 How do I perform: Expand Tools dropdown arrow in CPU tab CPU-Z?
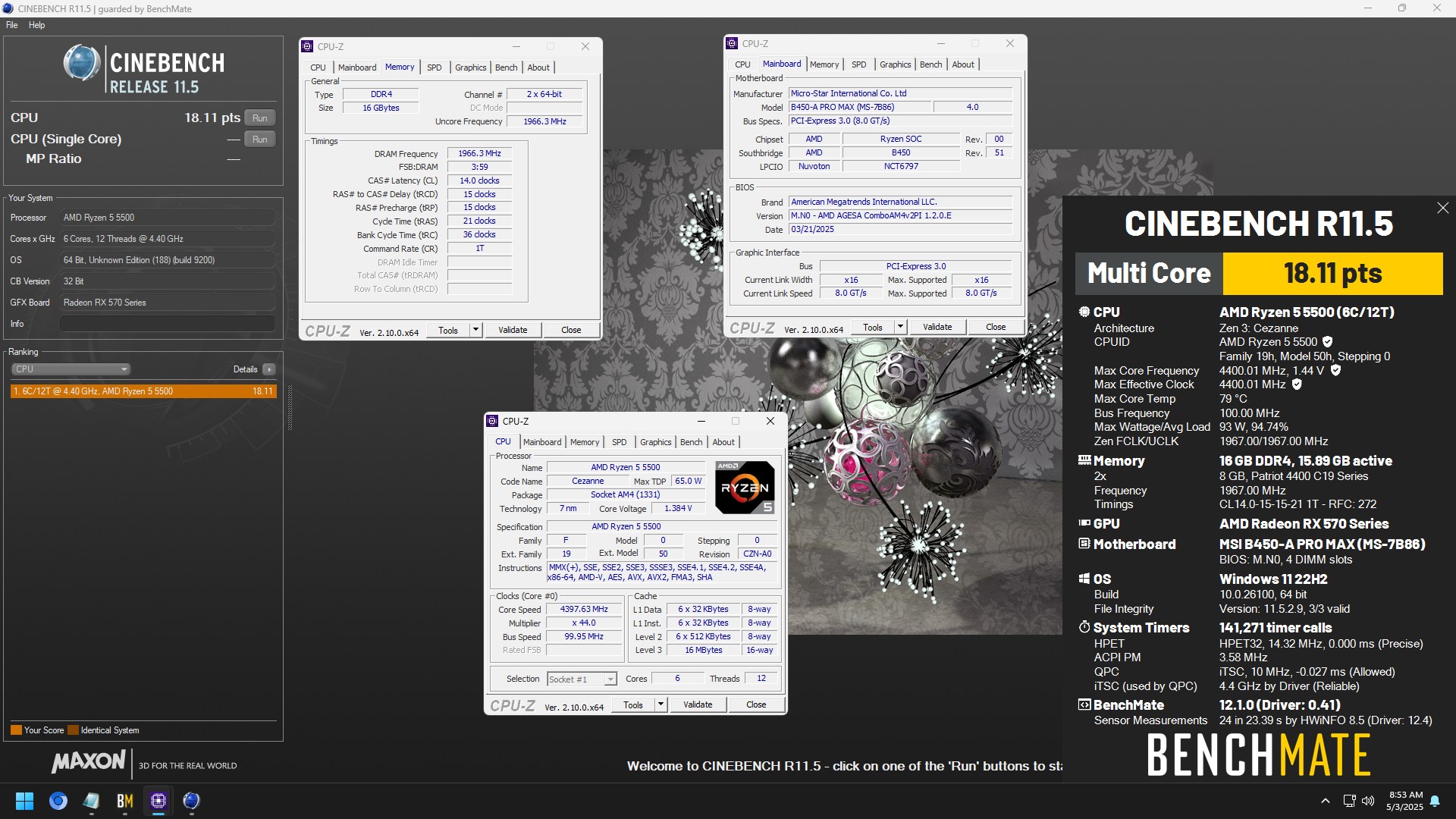click(661, 704)
